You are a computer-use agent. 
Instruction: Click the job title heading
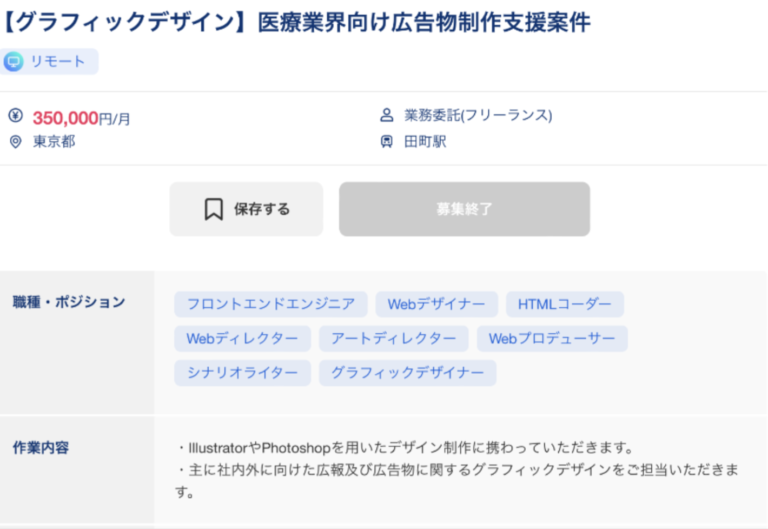pos(297,20)
